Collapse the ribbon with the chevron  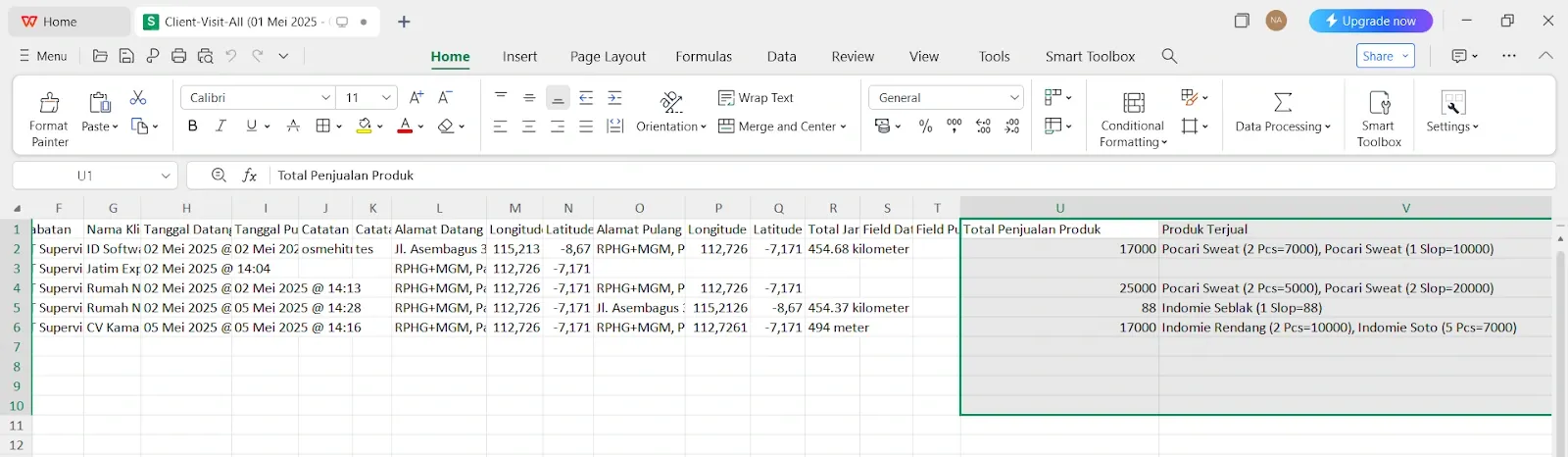click(1545, 56)
